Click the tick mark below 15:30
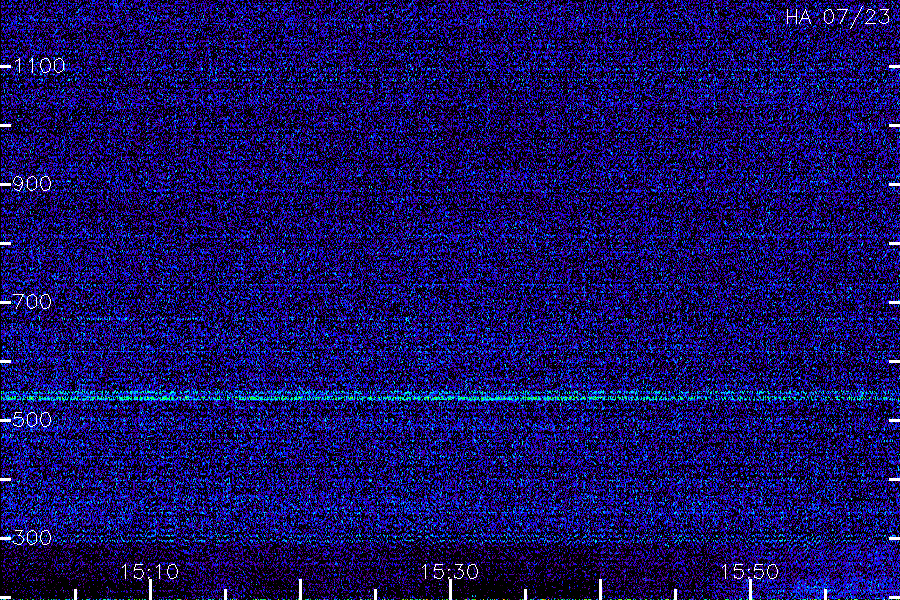900x600 pixels. [x=451, y=590]
